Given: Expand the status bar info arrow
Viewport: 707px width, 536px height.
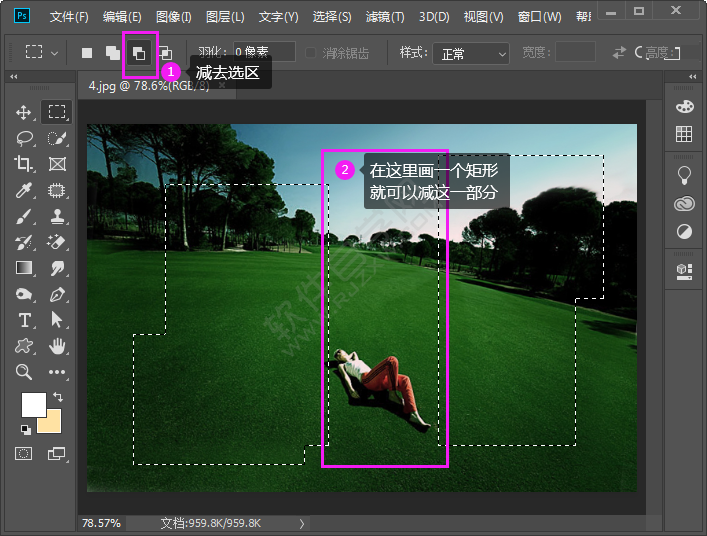Looking at the screenshot, I should 302,523.
